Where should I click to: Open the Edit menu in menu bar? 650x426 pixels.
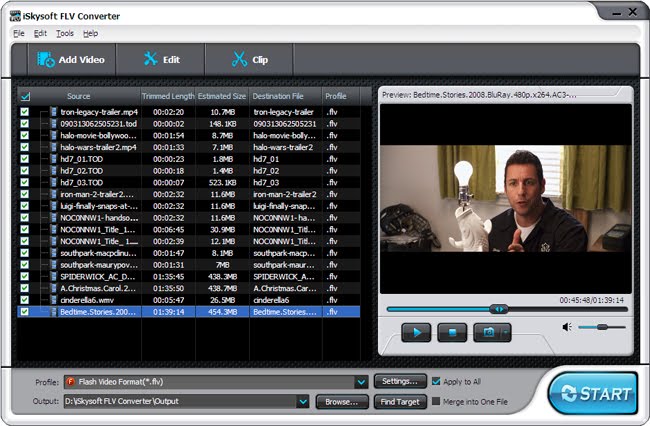click(40, 34)
